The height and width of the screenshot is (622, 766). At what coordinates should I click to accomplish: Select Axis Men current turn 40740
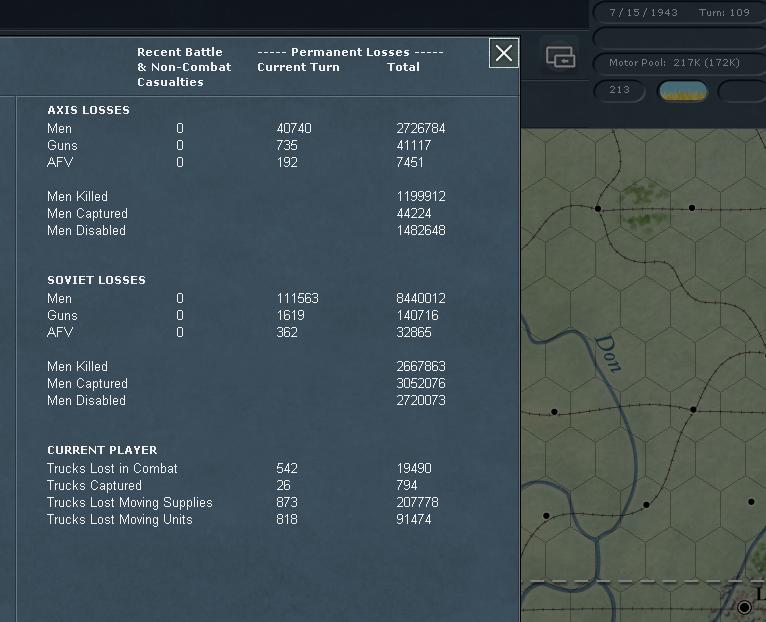(294, 129)
